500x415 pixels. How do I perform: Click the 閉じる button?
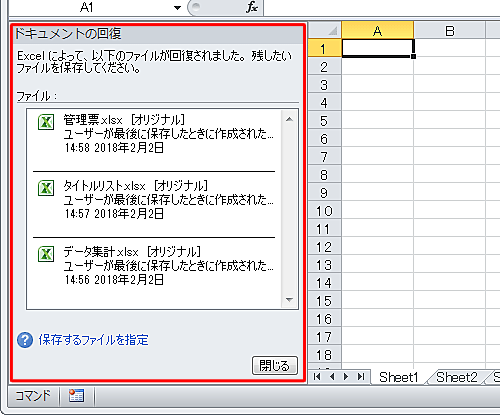pos(275,366)
